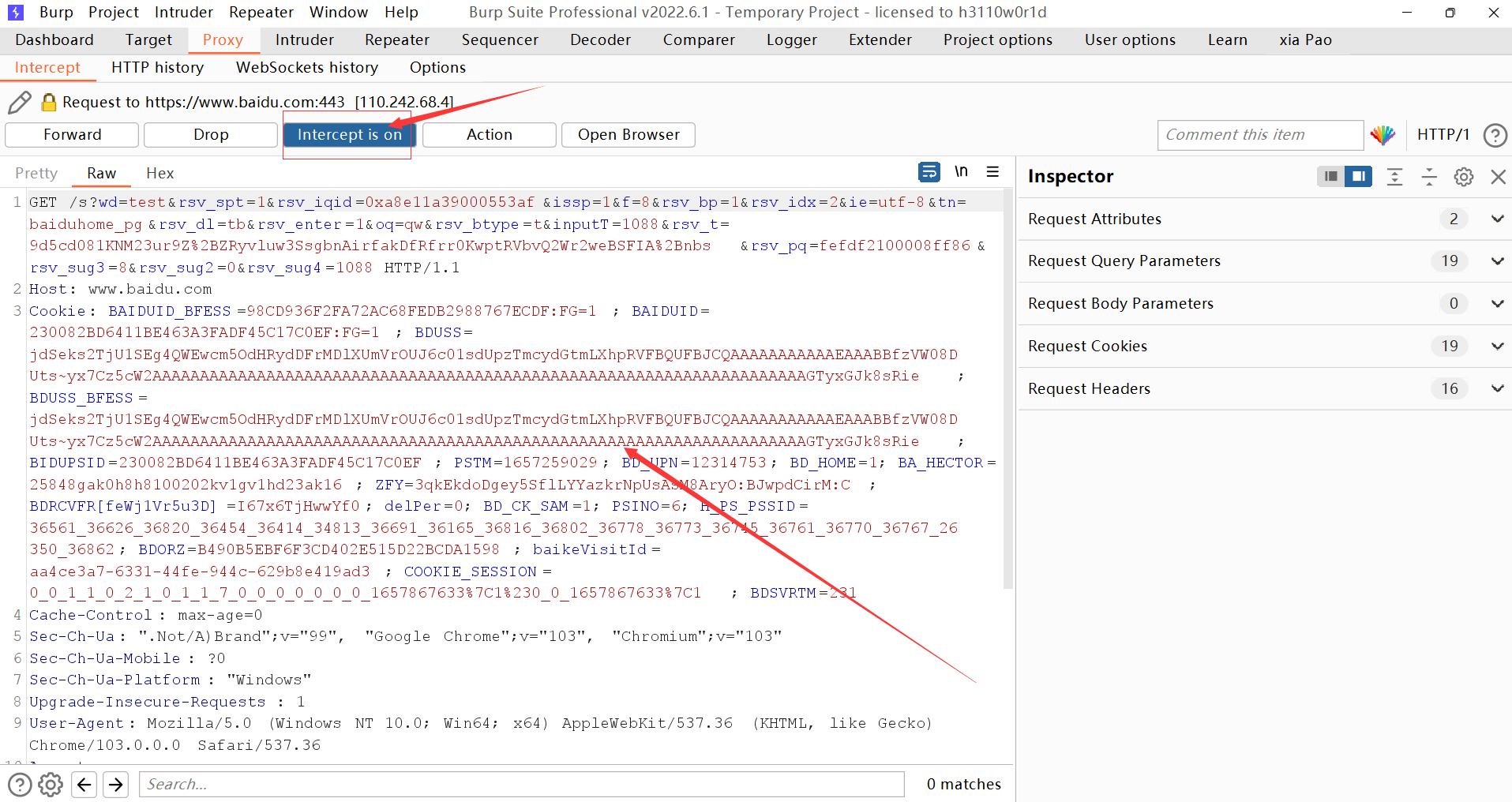Switch to the HTTP history tab

point(157,68)
